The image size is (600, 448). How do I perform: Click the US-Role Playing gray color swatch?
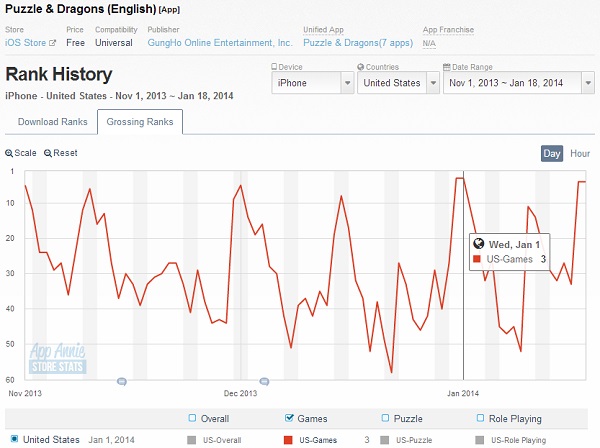479,440
